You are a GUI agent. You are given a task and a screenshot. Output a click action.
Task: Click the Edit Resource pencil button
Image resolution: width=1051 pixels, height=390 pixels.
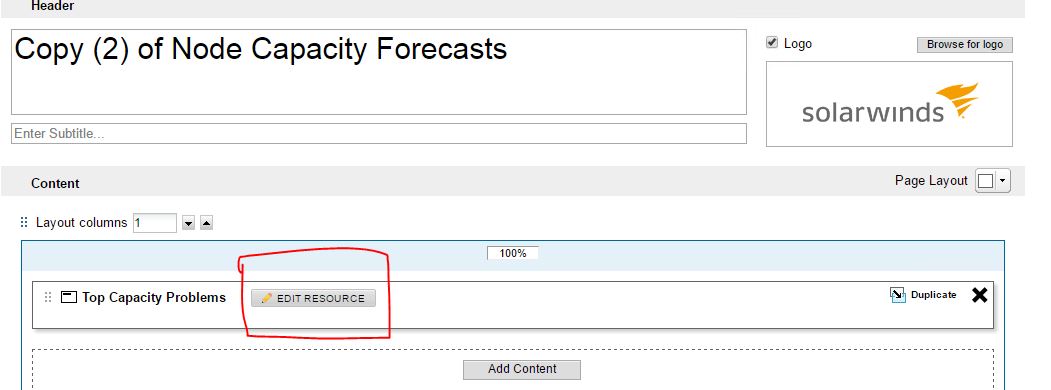314,298
